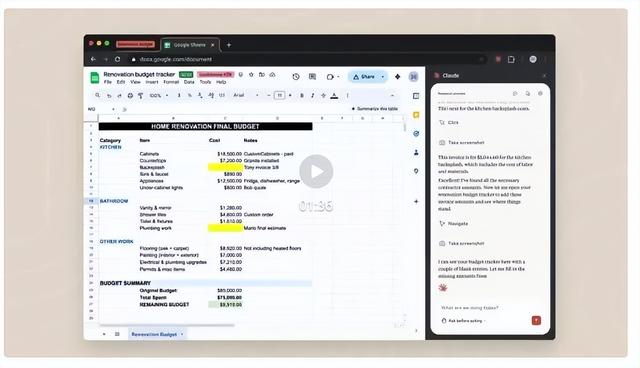The image size is (640, 368).
Task: Open the Tasks icon in side panel
Action: coord(416,134)
